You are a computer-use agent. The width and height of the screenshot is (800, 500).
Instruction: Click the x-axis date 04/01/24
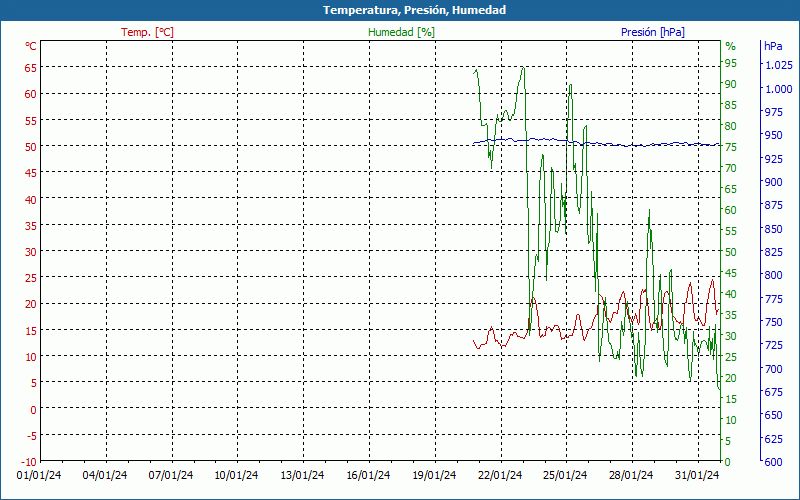point(105,476)
